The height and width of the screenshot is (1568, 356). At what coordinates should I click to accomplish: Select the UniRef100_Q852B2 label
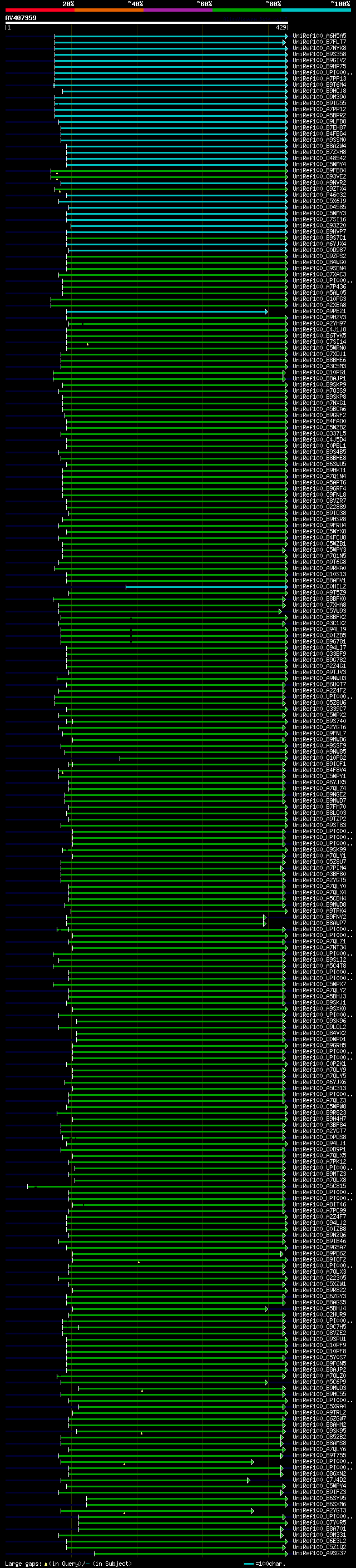[319, 1437]
